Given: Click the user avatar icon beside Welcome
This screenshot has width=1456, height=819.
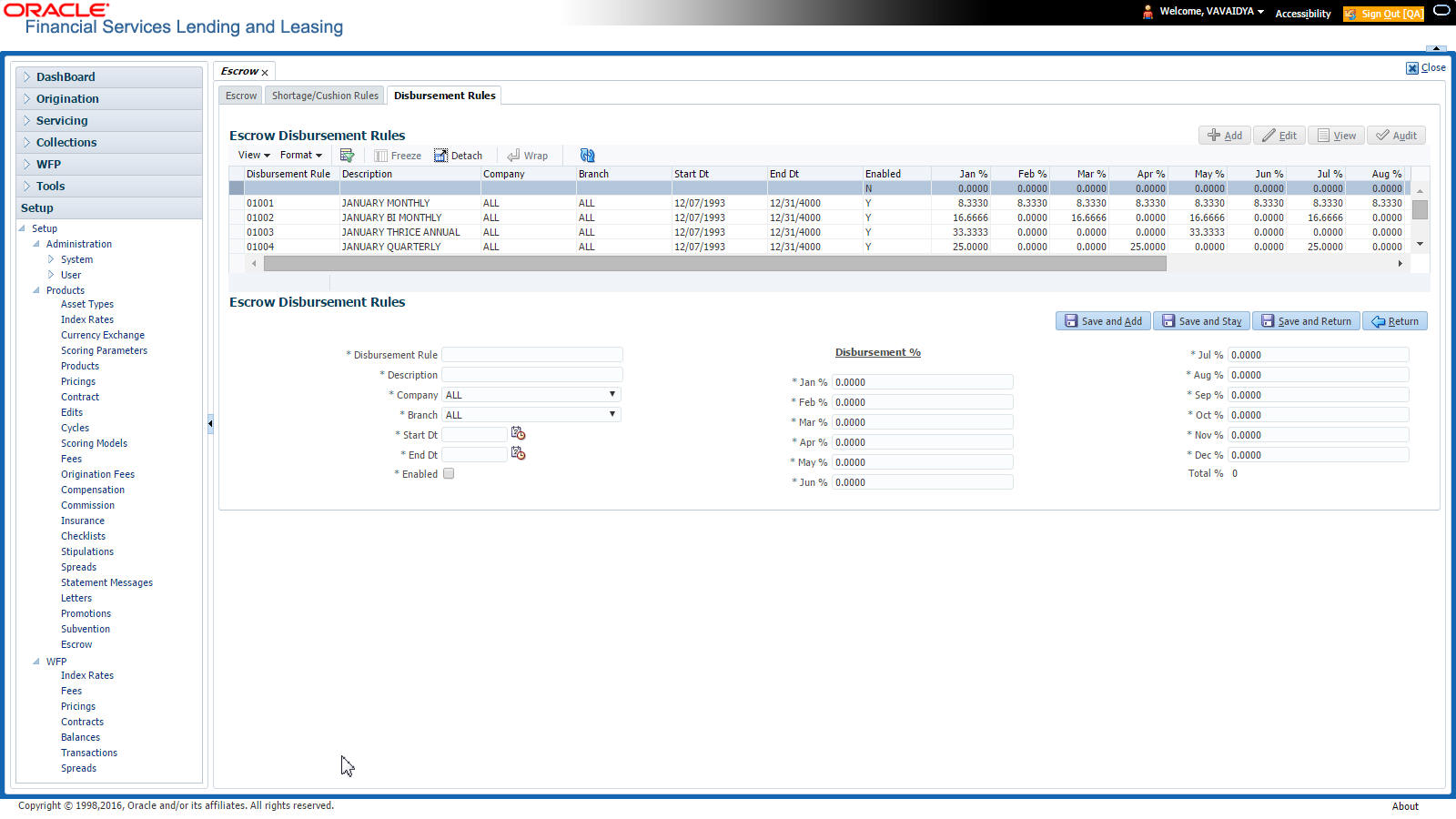Looking at the screenshot, I should click(1148, 12).
